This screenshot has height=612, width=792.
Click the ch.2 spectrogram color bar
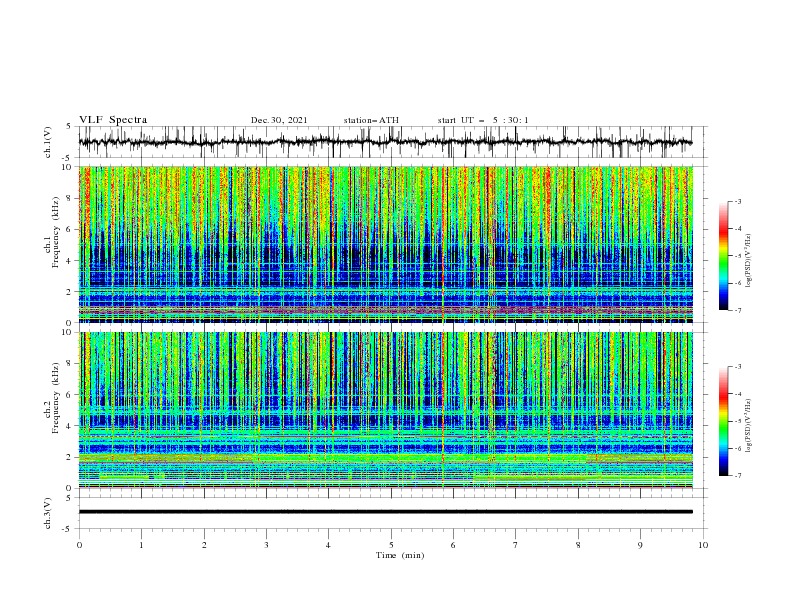pos(723,421)
